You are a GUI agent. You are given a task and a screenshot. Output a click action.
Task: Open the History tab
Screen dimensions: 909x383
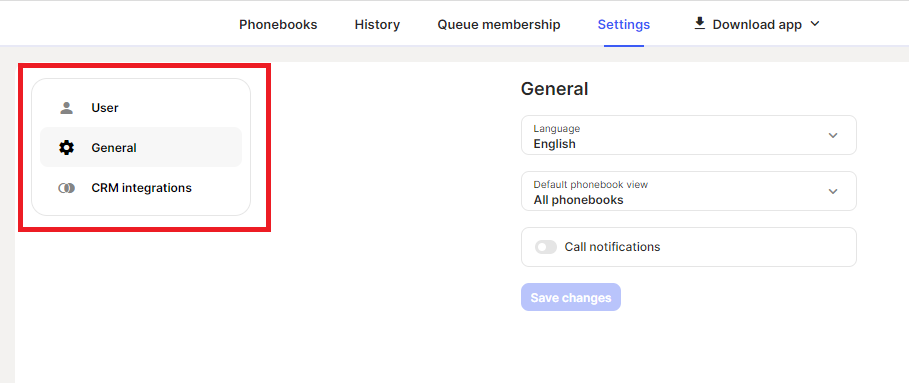point(377,24)
